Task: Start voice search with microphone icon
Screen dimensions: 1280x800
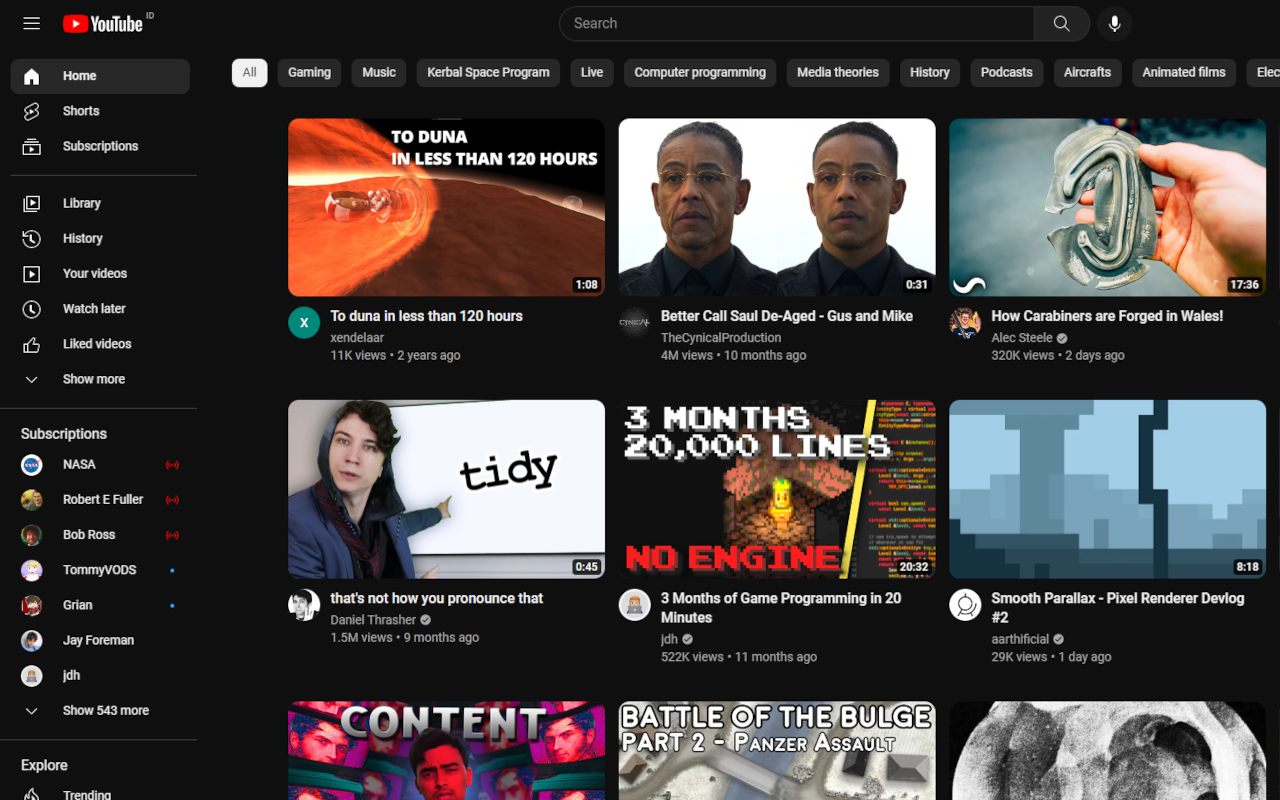Action: (x=1114, y=23)
